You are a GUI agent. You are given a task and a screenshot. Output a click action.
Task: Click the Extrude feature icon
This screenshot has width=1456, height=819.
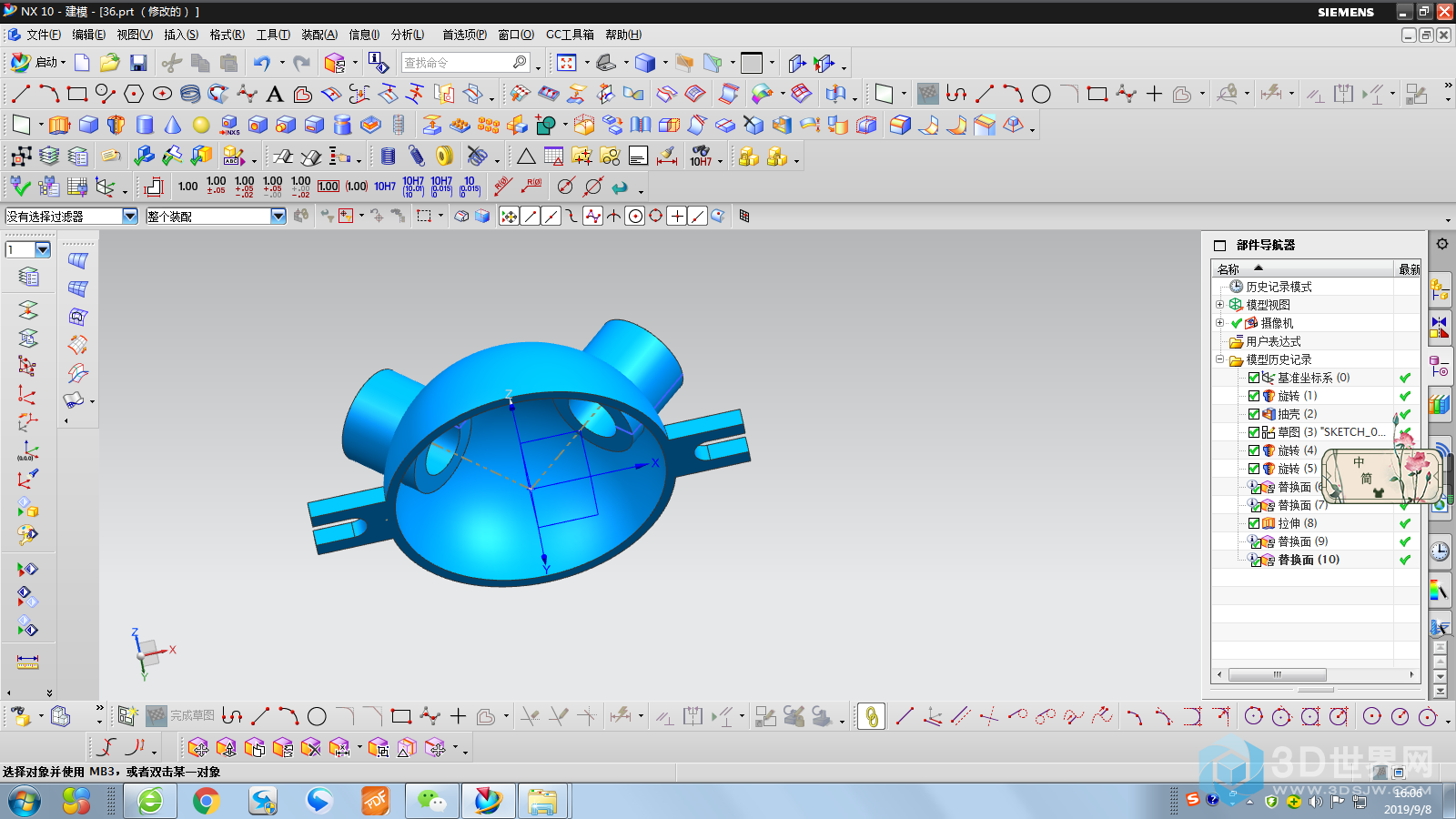point(59,125)
